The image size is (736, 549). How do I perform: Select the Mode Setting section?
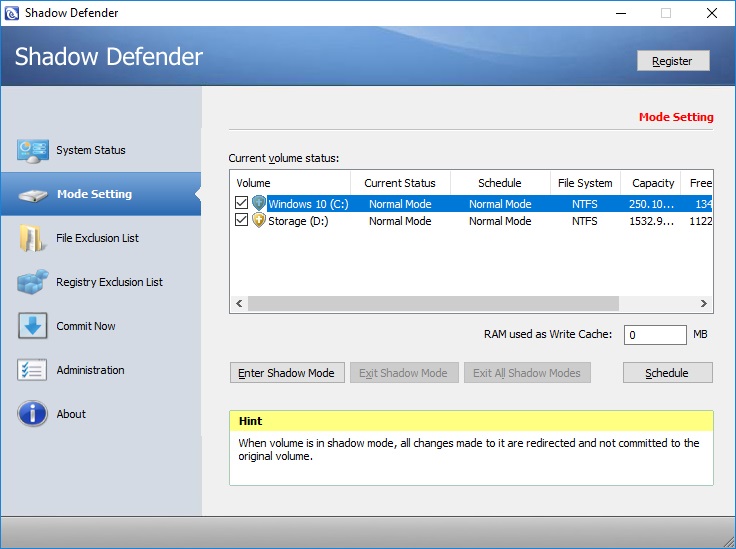click(101, 194)
